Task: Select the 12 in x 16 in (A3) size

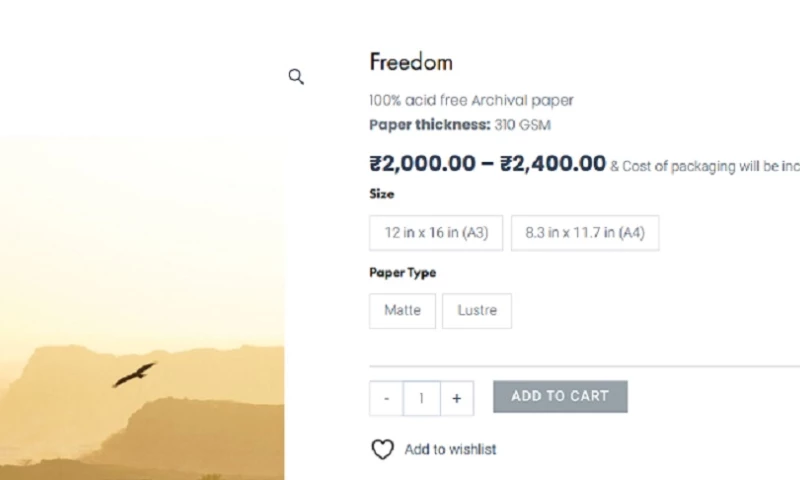Action: pos(436,232)
